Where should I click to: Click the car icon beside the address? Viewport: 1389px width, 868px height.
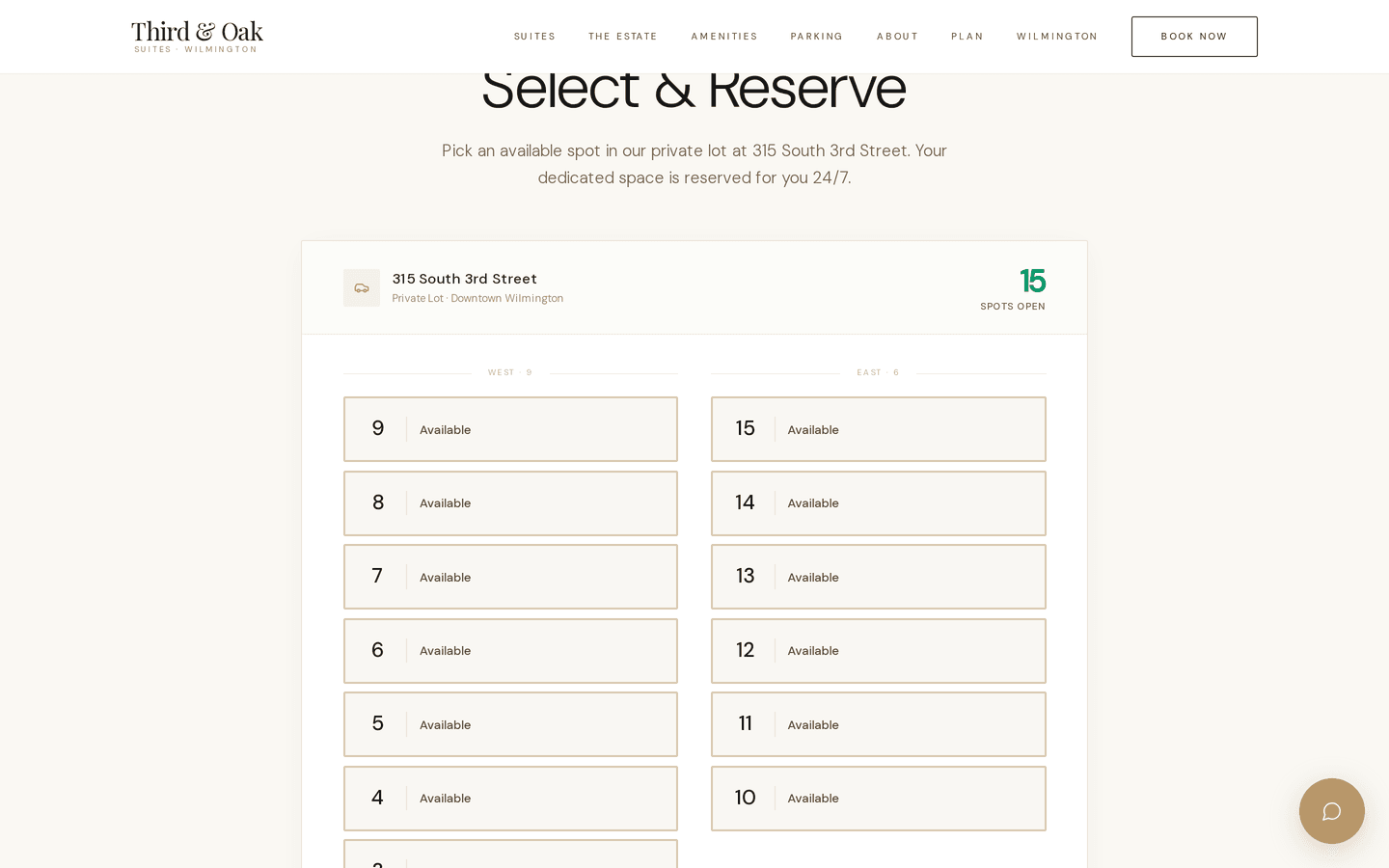(362, 288)
